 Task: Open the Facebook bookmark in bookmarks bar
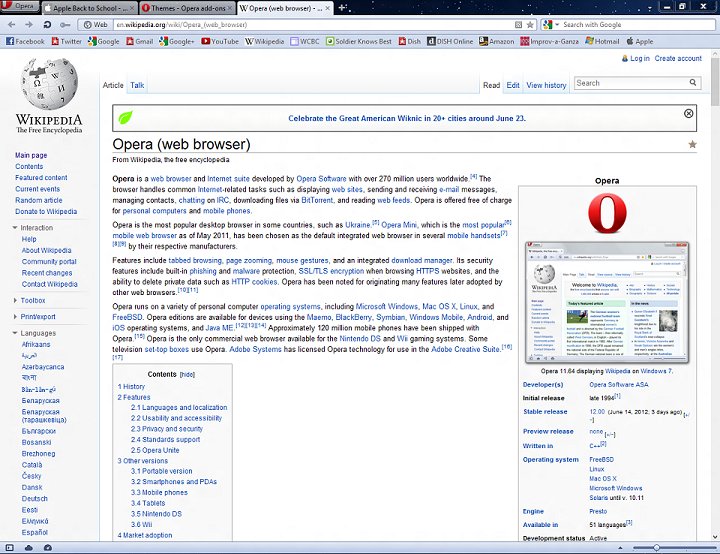click(x=25, y=42)
